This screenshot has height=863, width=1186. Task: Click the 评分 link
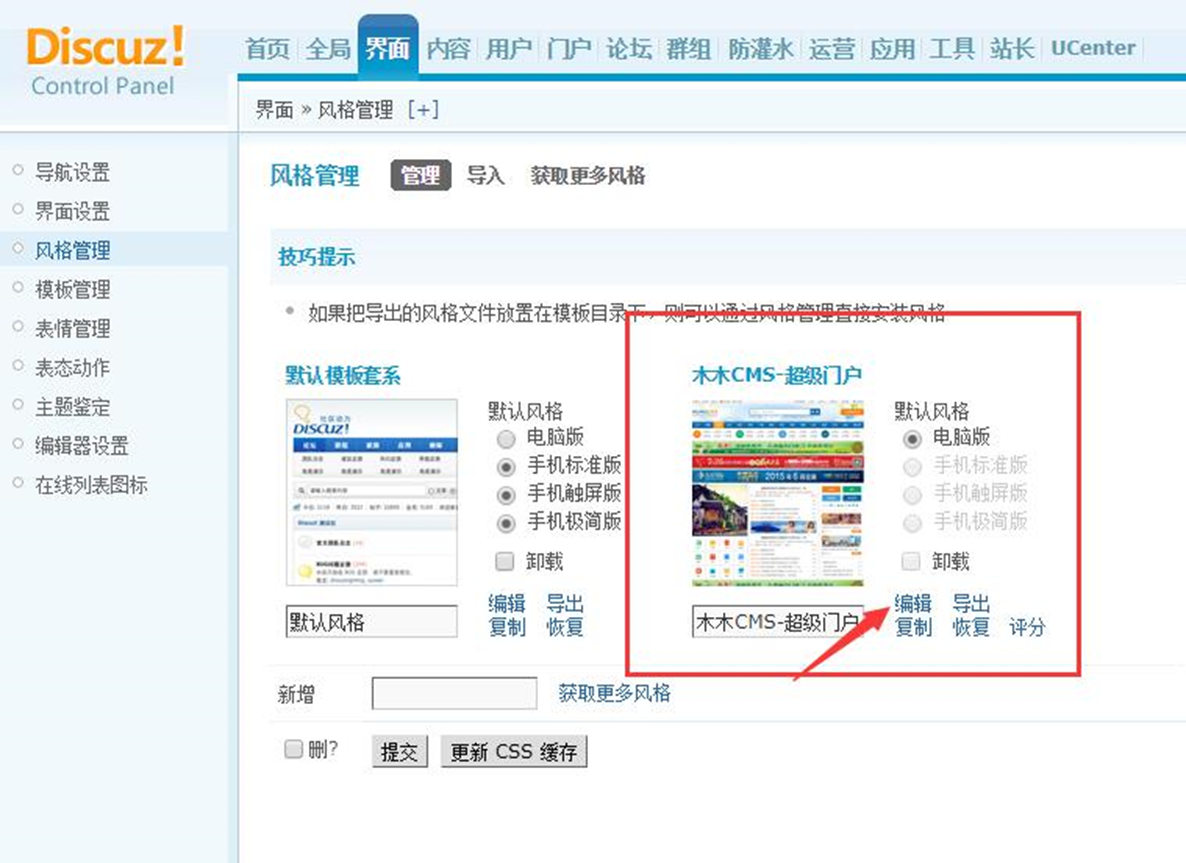pyautogui.click(x=1028, y=627)
